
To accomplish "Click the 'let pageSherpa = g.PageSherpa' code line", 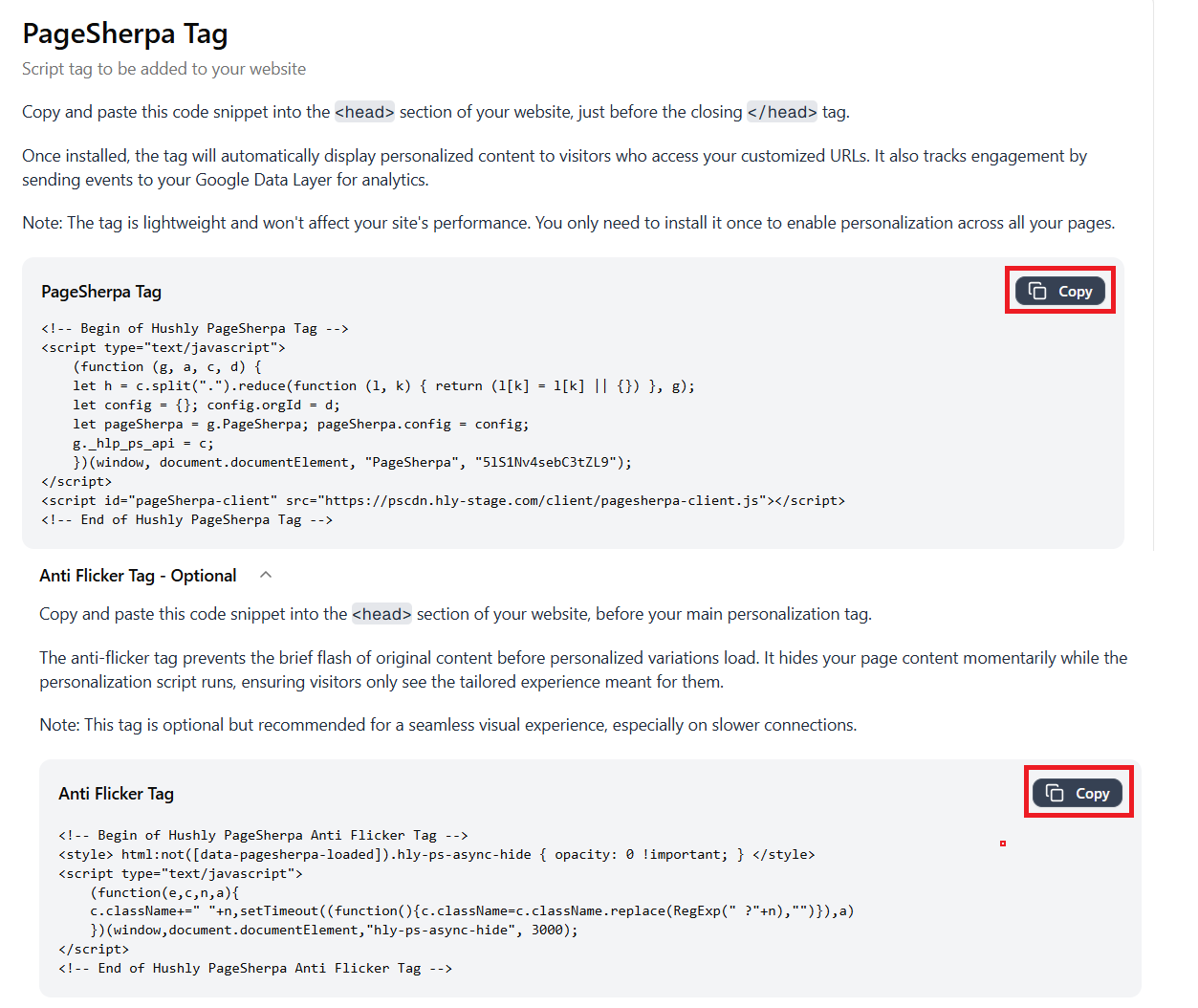I will (301, 424).
